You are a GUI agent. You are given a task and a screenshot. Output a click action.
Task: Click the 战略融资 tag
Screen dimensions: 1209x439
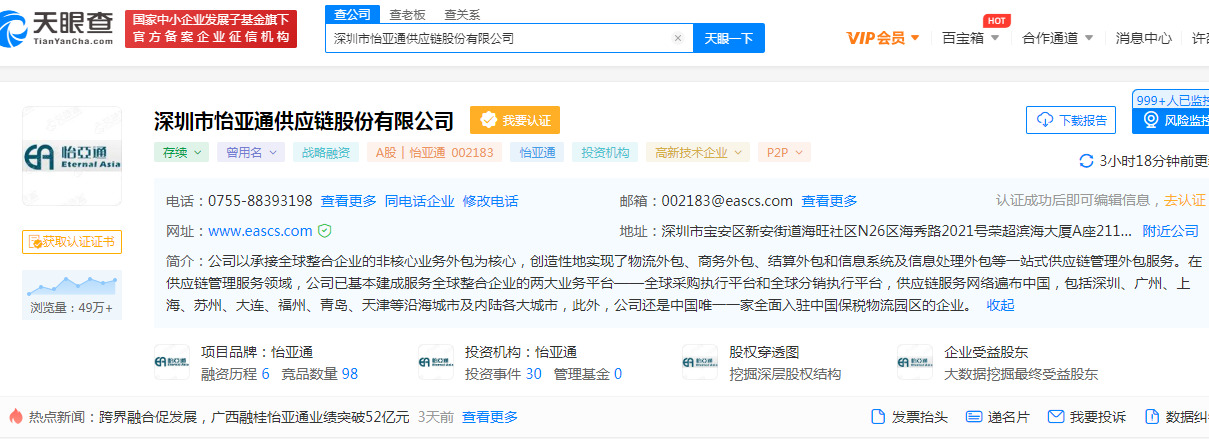point(326,152)
